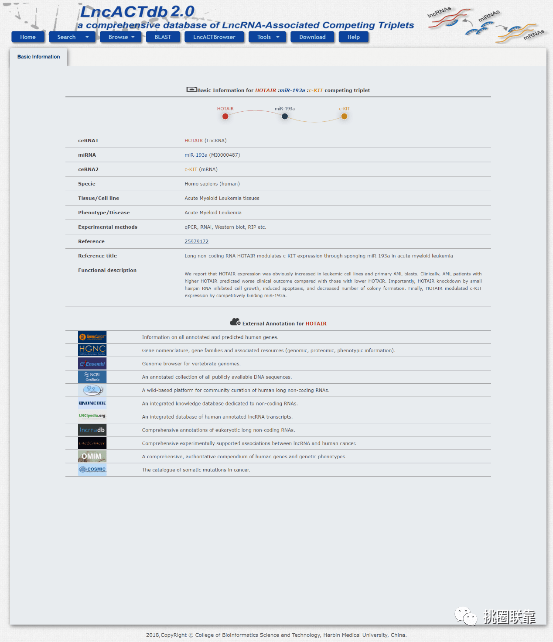The height and width of the screenshot is (642, 553).
Task: Go to the Home page
Action: [x=28, y=37]
